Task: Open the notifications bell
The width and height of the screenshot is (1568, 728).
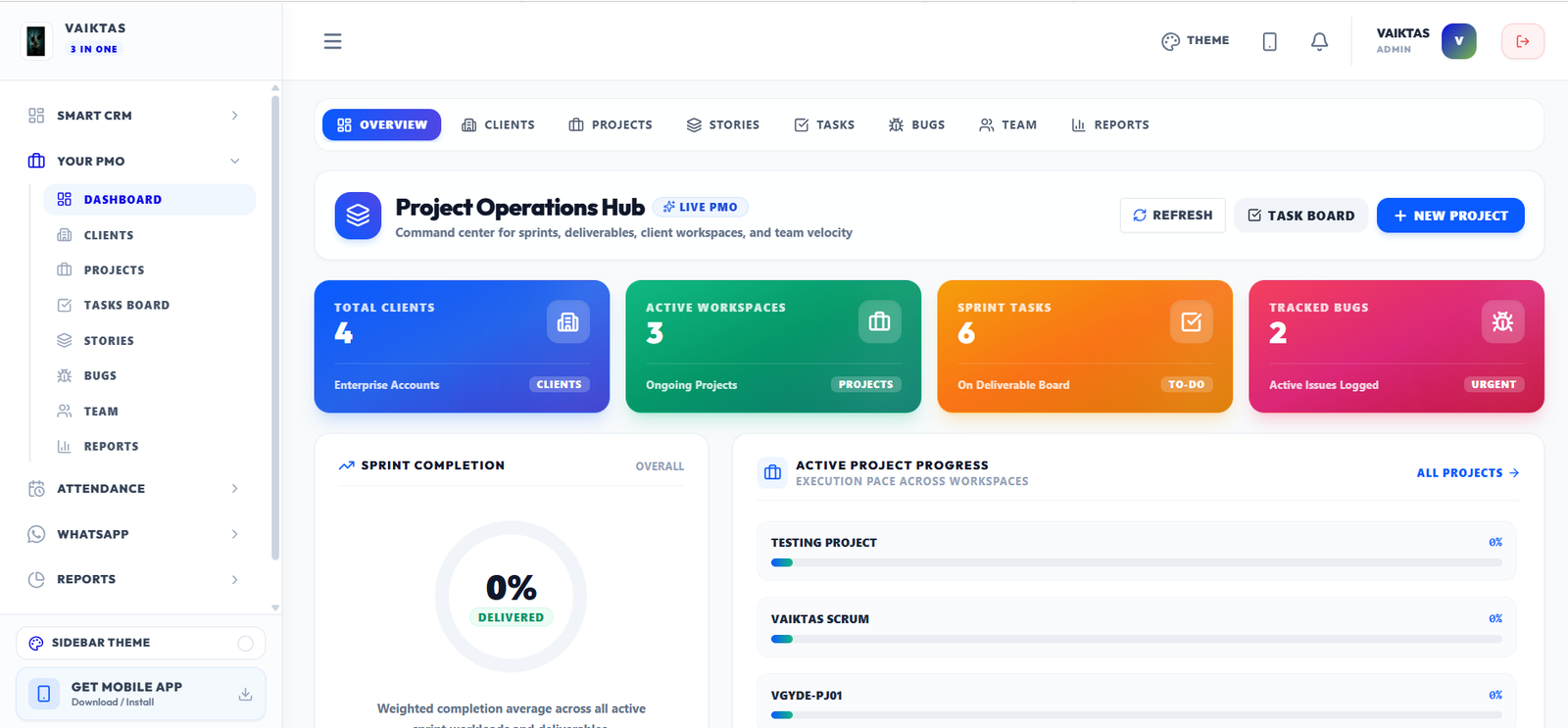Action: point(1320,41)
